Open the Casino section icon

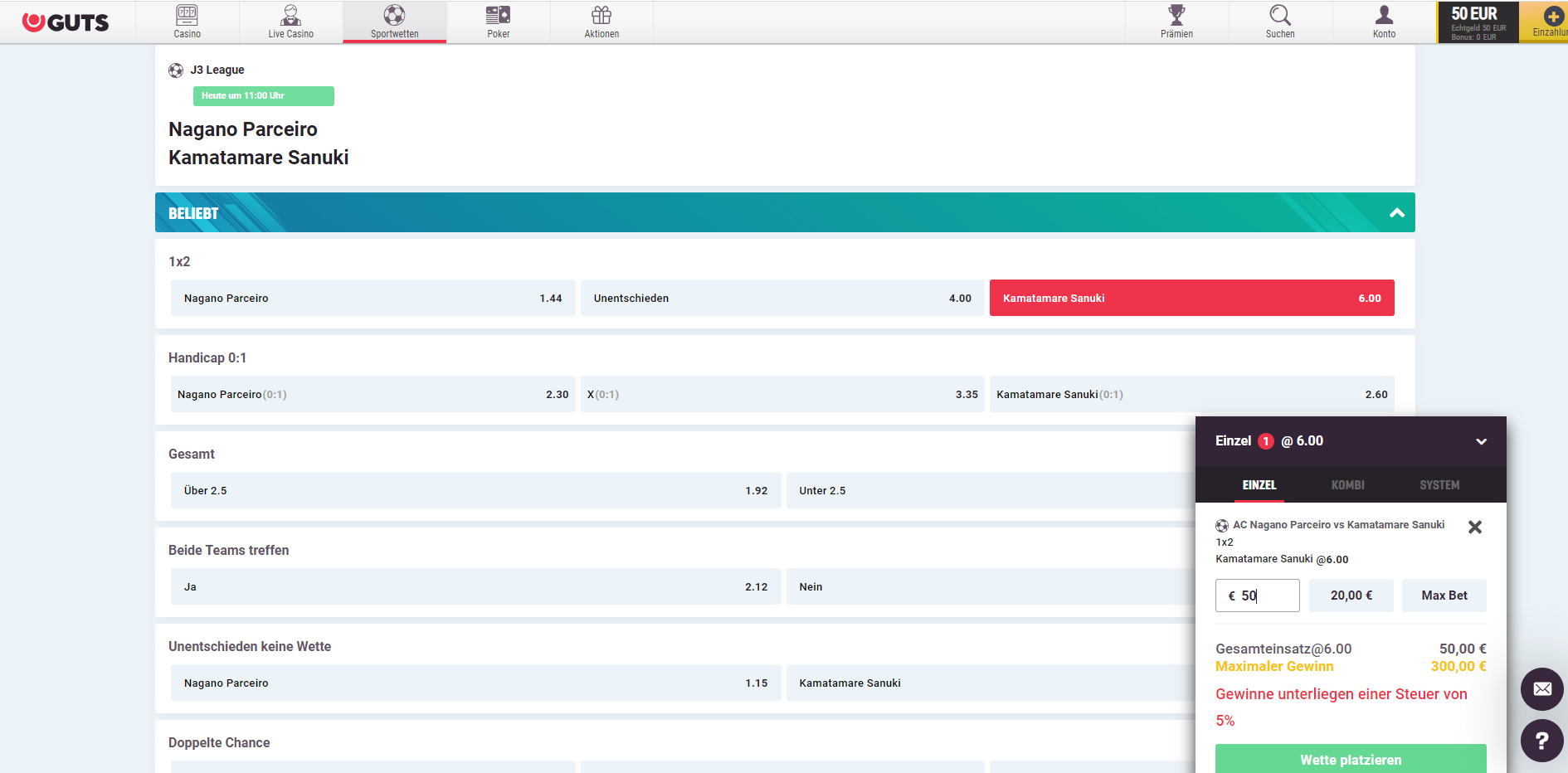(187, 15)
